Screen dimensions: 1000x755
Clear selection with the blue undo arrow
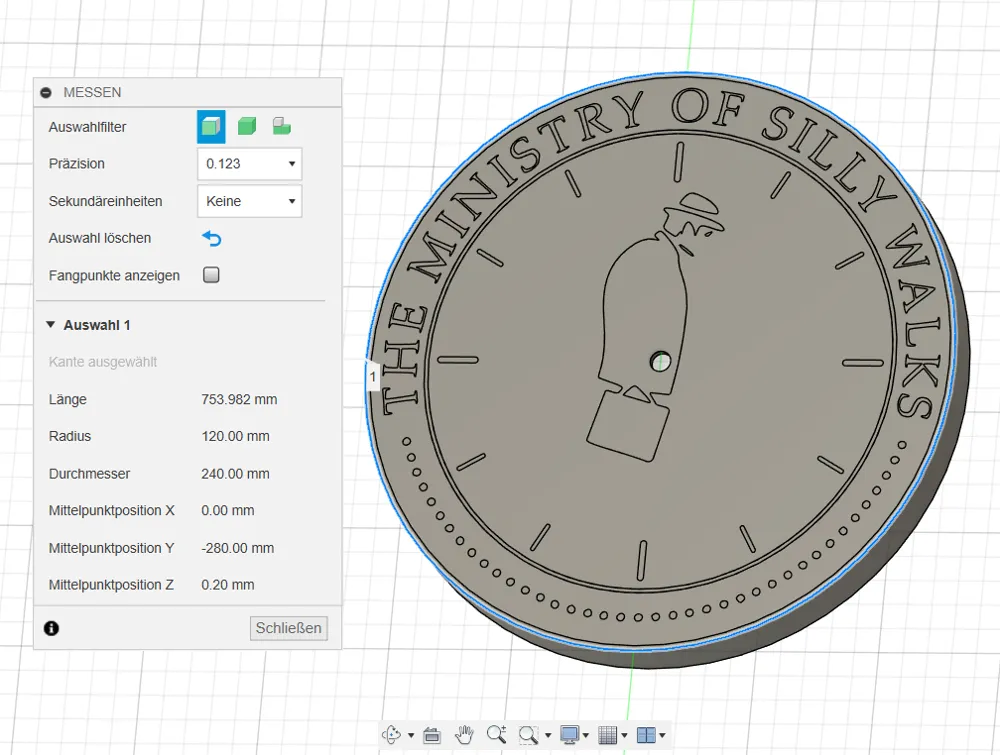[212, 238]
